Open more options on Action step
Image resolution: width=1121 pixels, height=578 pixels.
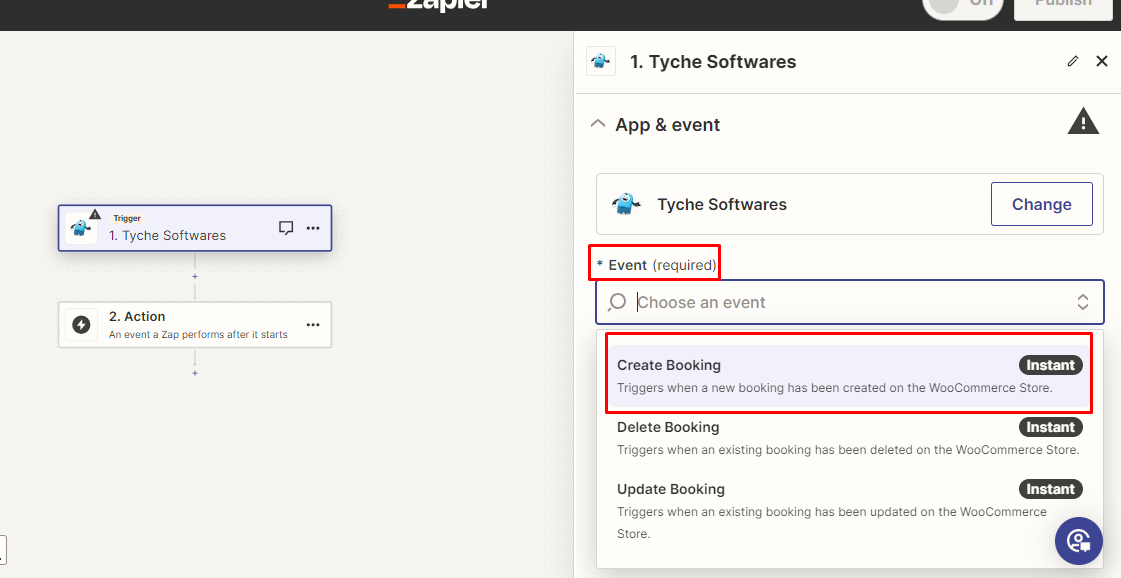(x=313, y=325)
